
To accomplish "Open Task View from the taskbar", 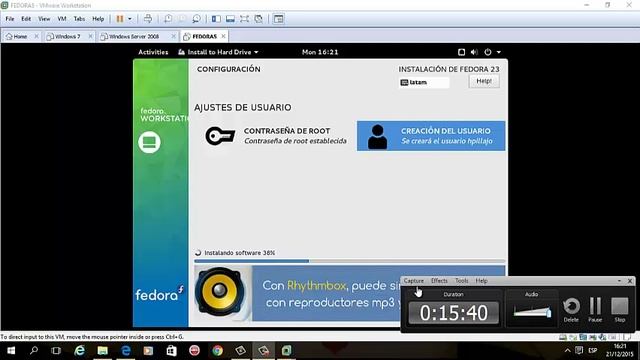I will [56, 351].
